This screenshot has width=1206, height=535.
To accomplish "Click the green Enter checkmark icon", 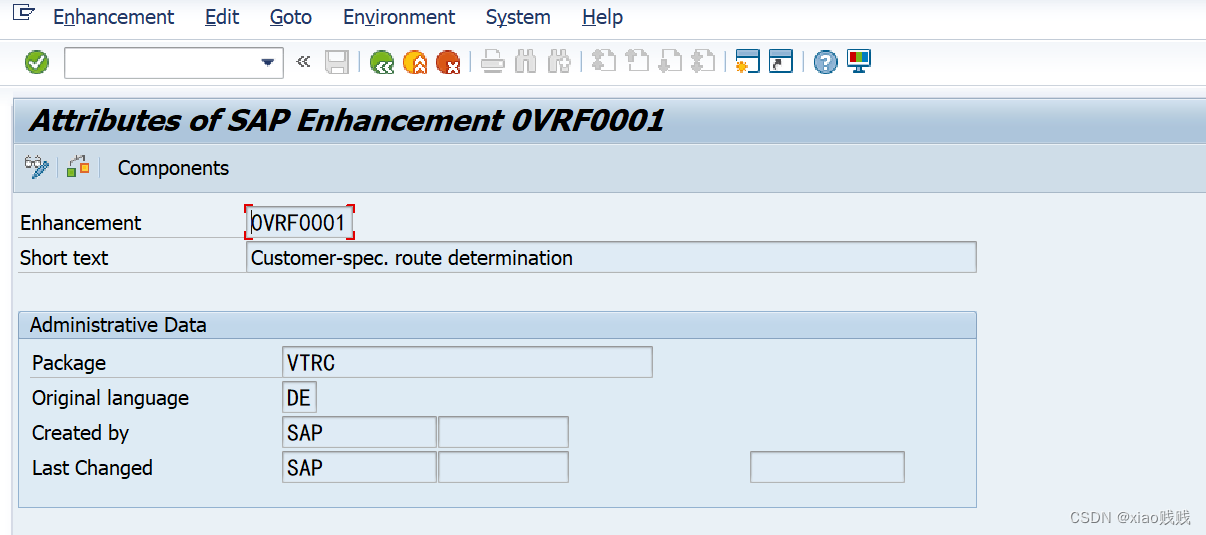I will [37, 62].
